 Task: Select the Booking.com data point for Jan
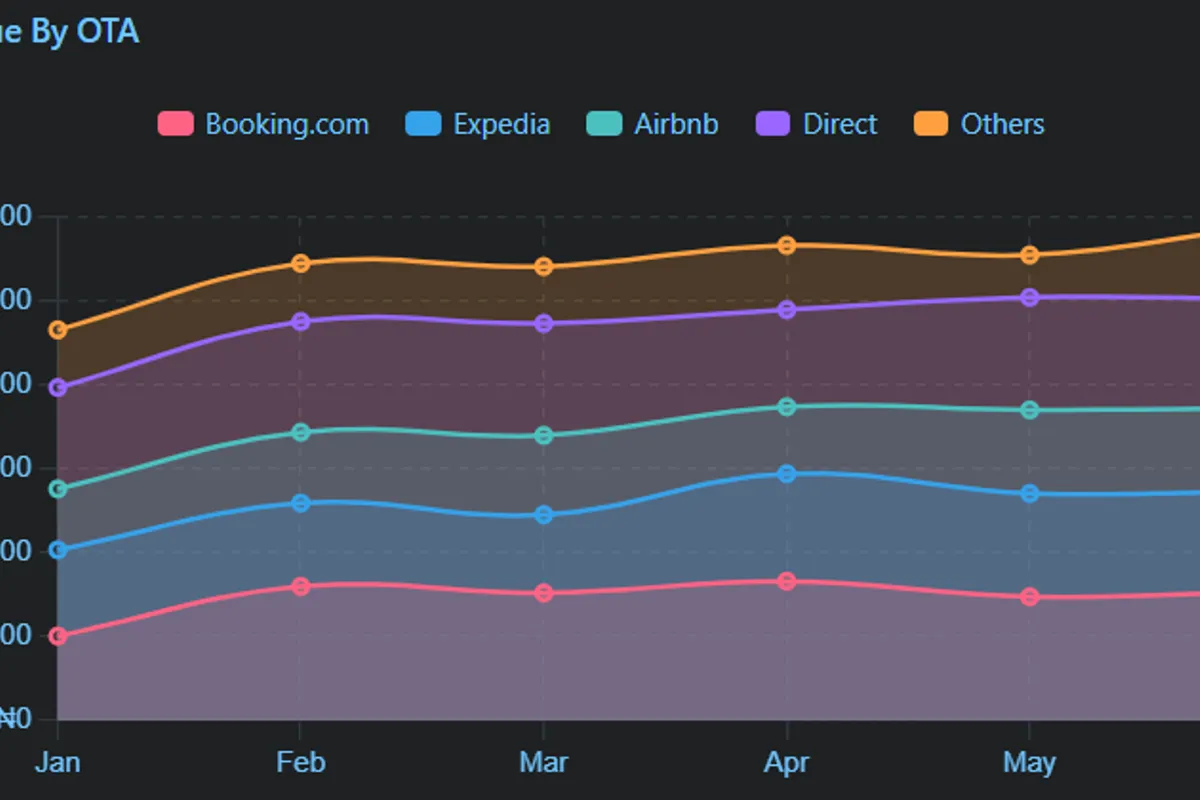(x=58, y=636)
